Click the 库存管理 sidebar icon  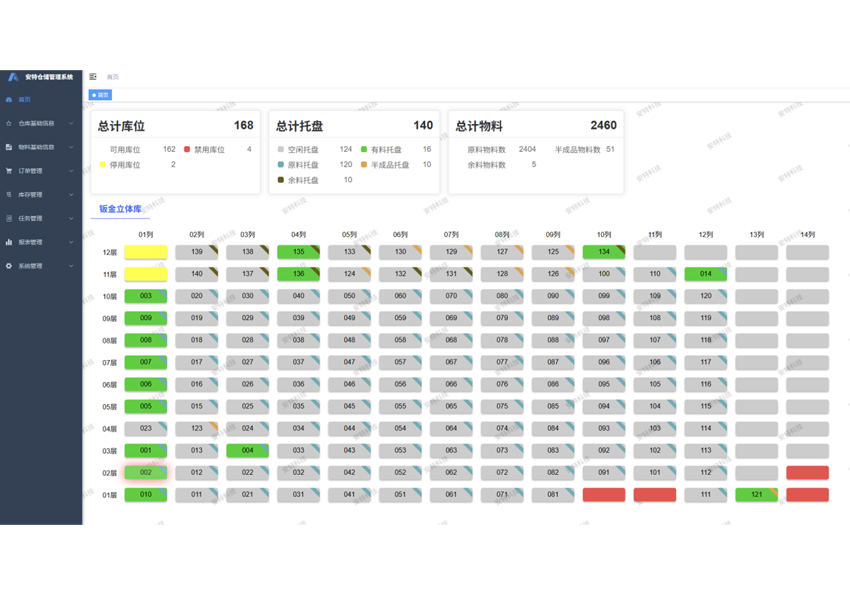(x=9, y=195)
